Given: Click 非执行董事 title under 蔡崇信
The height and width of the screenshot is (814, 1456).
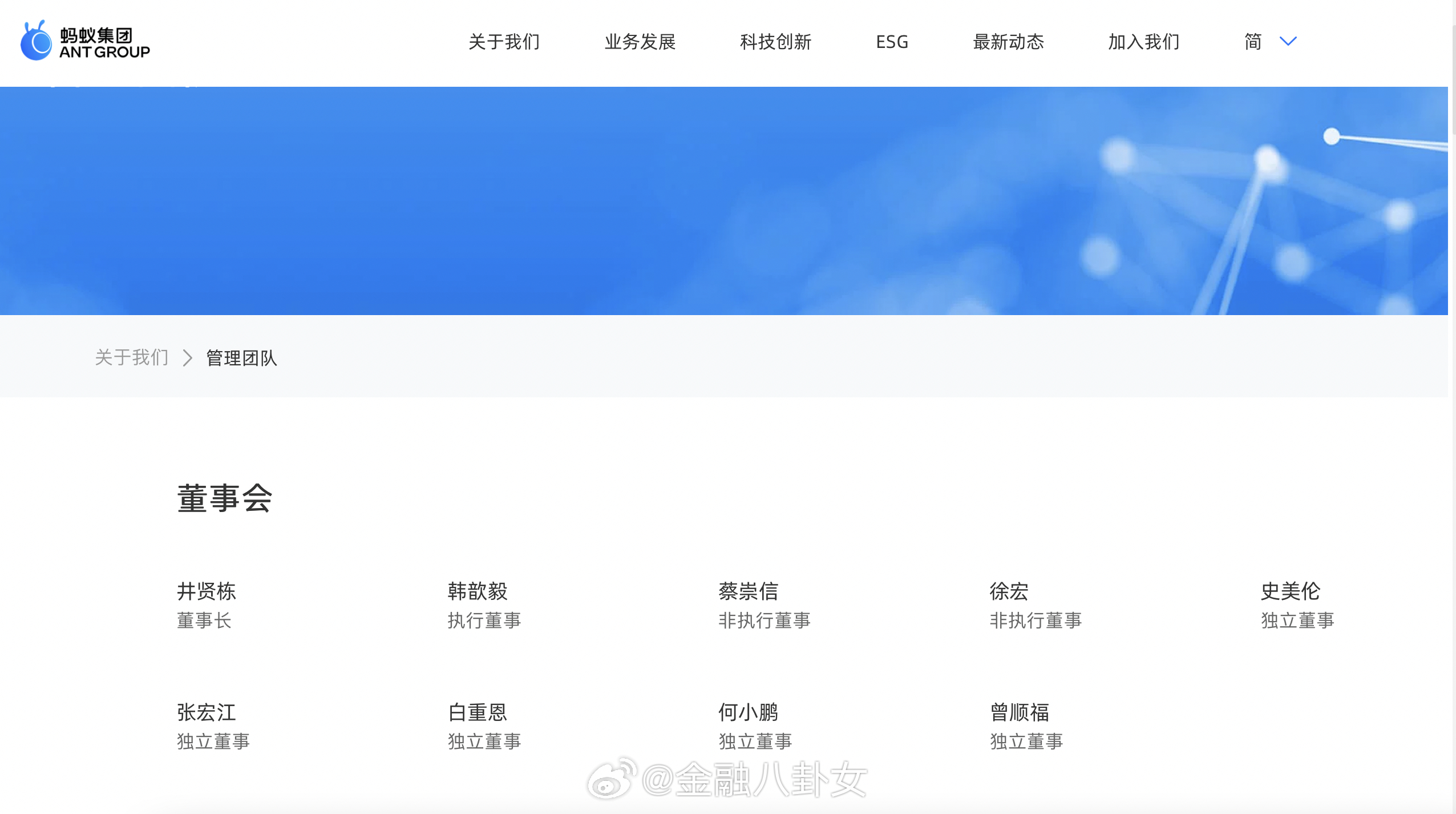Looking at the screenshot, I should (x=764, y=620).
